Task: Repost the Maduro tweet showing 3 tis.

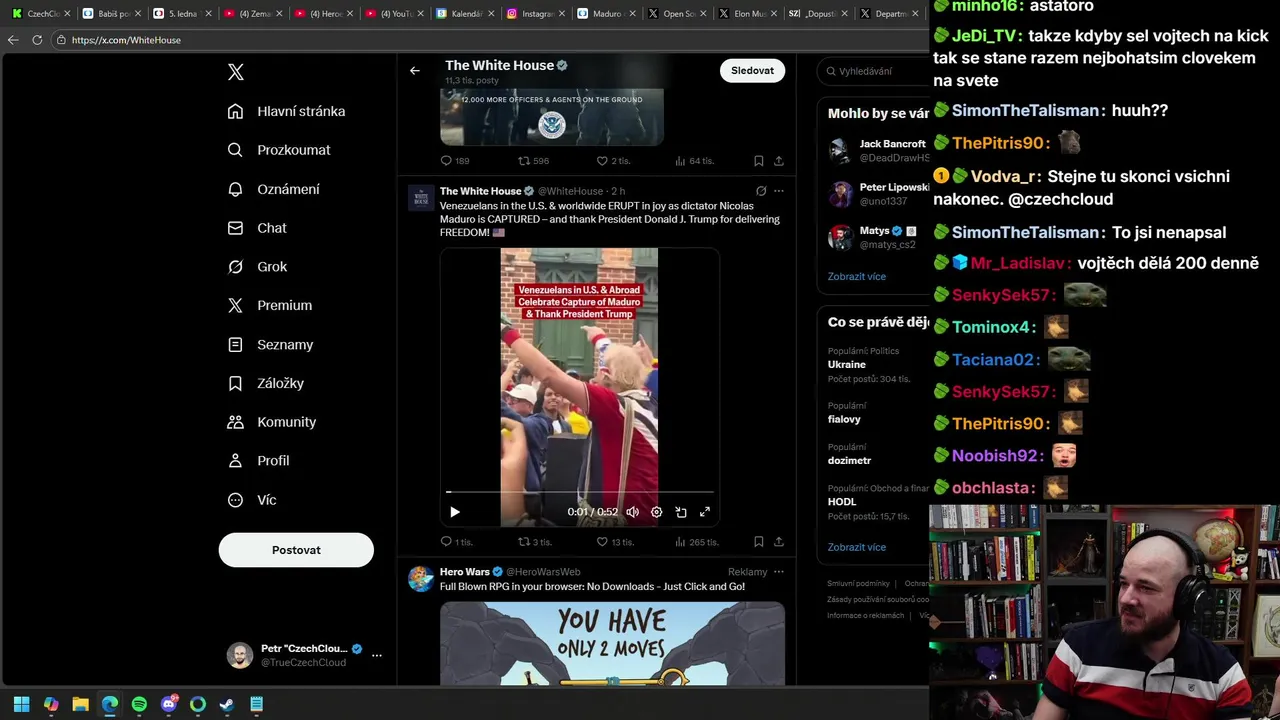Action: pos(534,542)
